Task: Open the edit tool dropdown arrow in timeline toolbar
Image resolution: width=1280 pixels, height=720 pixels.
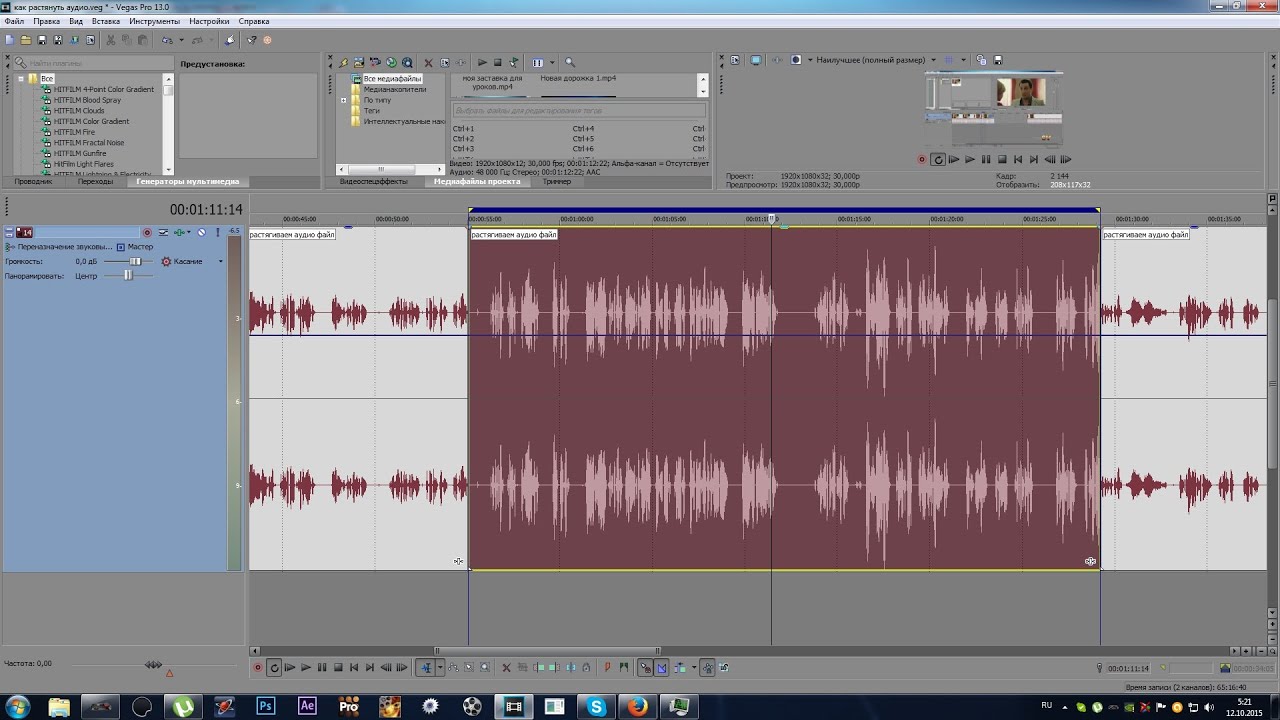Action: click(440, 668)
